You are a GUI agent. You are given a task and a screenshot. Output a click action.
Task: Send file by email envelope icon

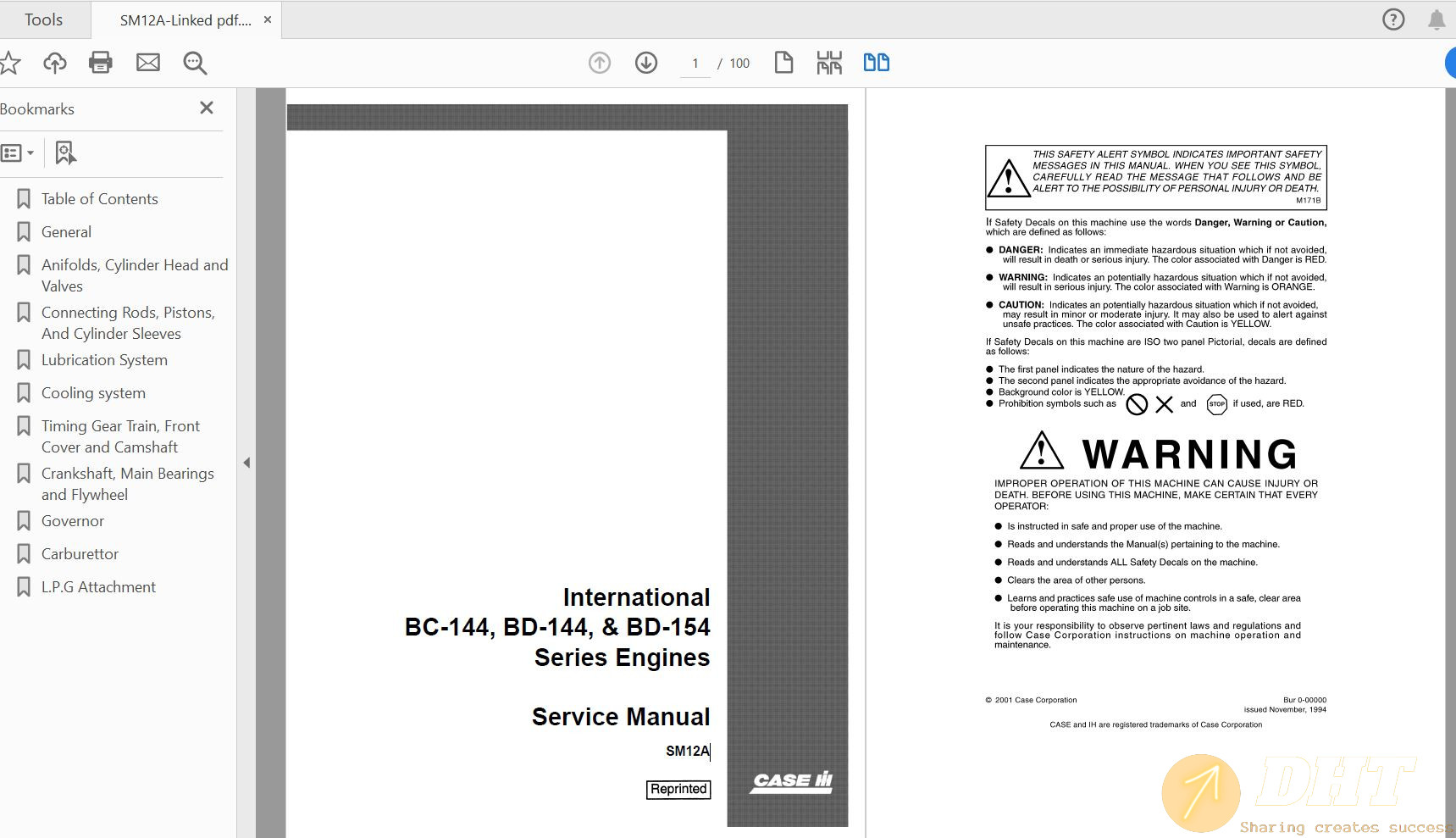click(x=148, y=63)
